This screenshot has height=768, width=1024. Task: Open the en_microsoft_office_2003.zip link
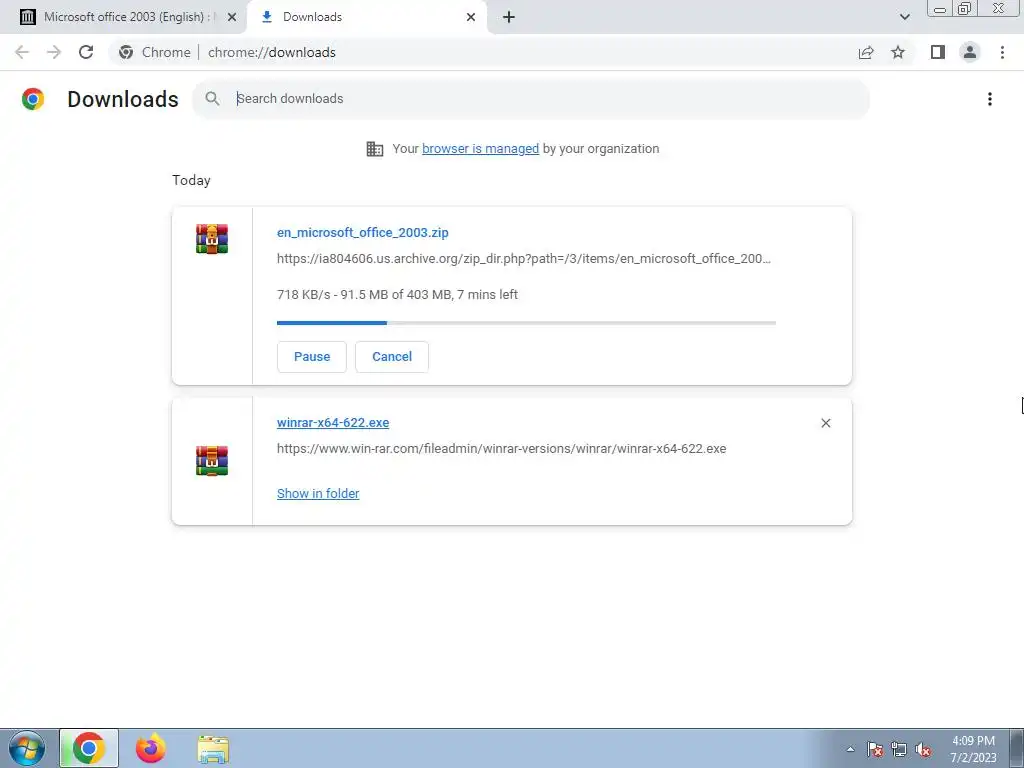362,232
